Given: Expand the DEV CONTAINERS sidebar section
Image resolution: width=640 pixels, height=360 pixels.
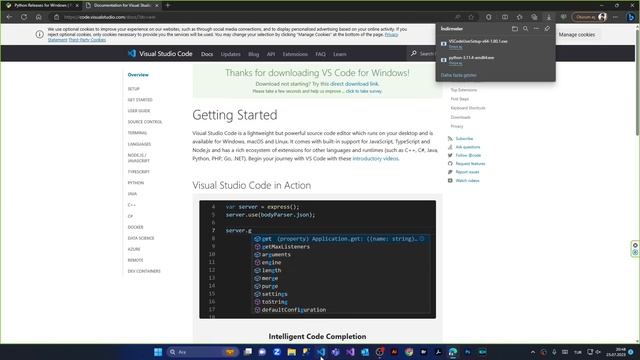Looking at the screenshot, I should 144,271.
